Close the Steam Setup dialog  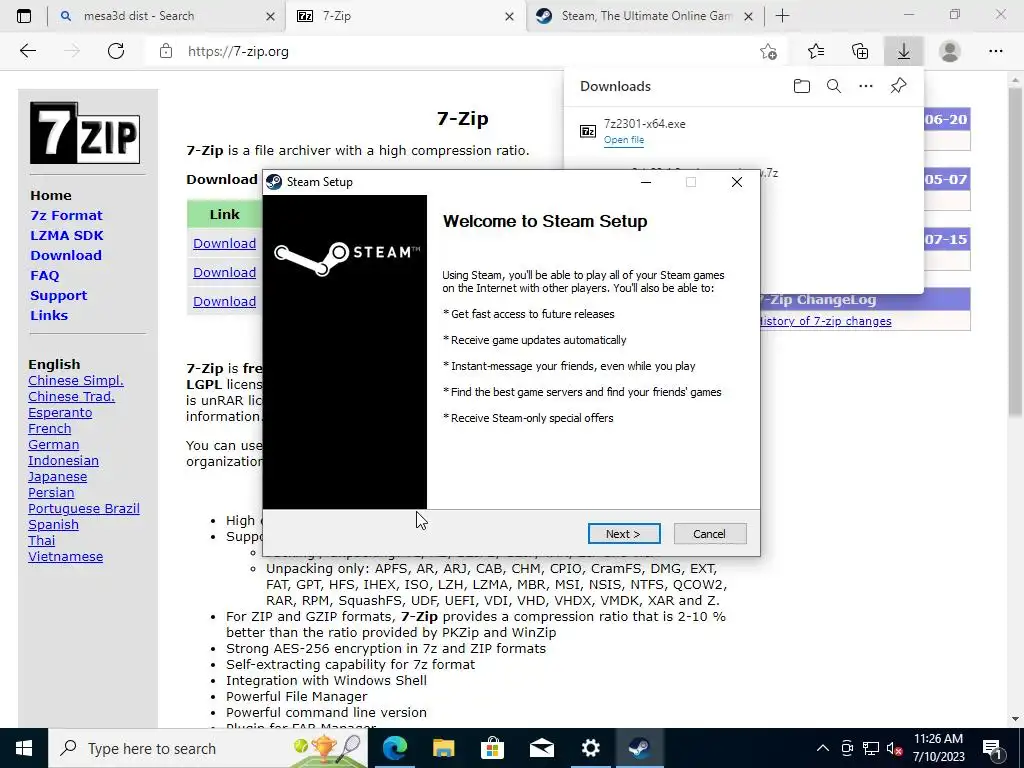coord(737,182)
